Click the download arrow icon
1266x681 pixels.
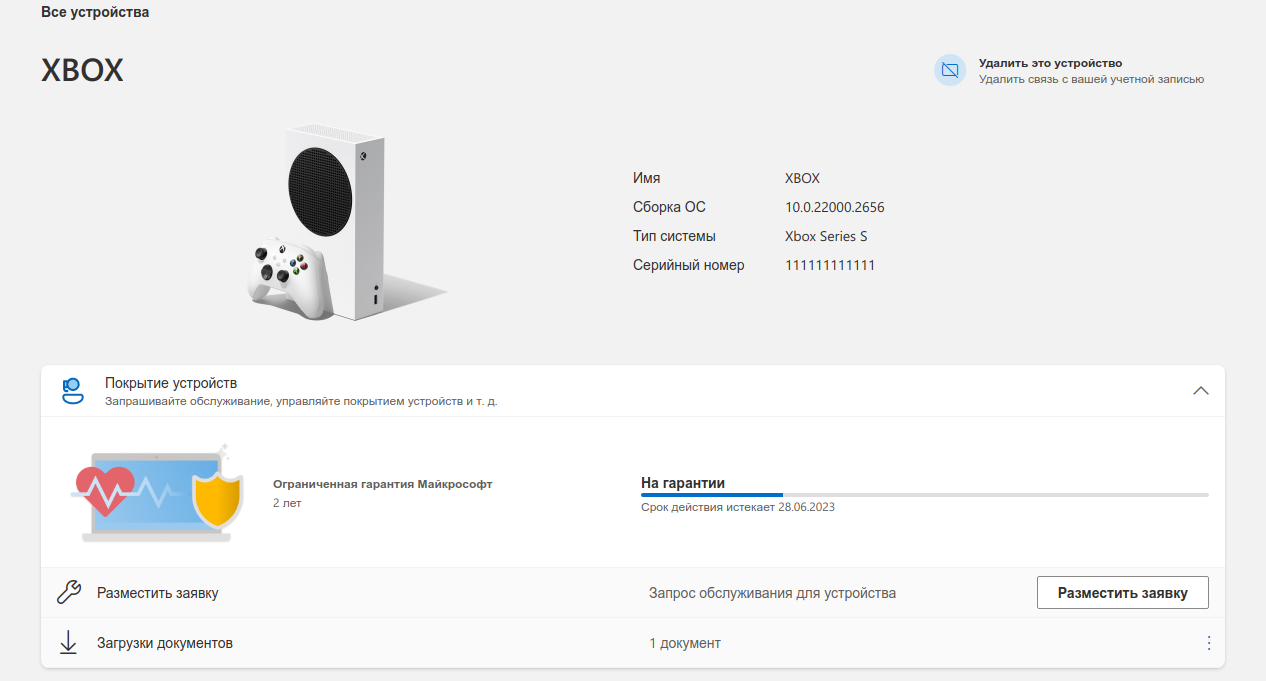click(x=68, y=643)
